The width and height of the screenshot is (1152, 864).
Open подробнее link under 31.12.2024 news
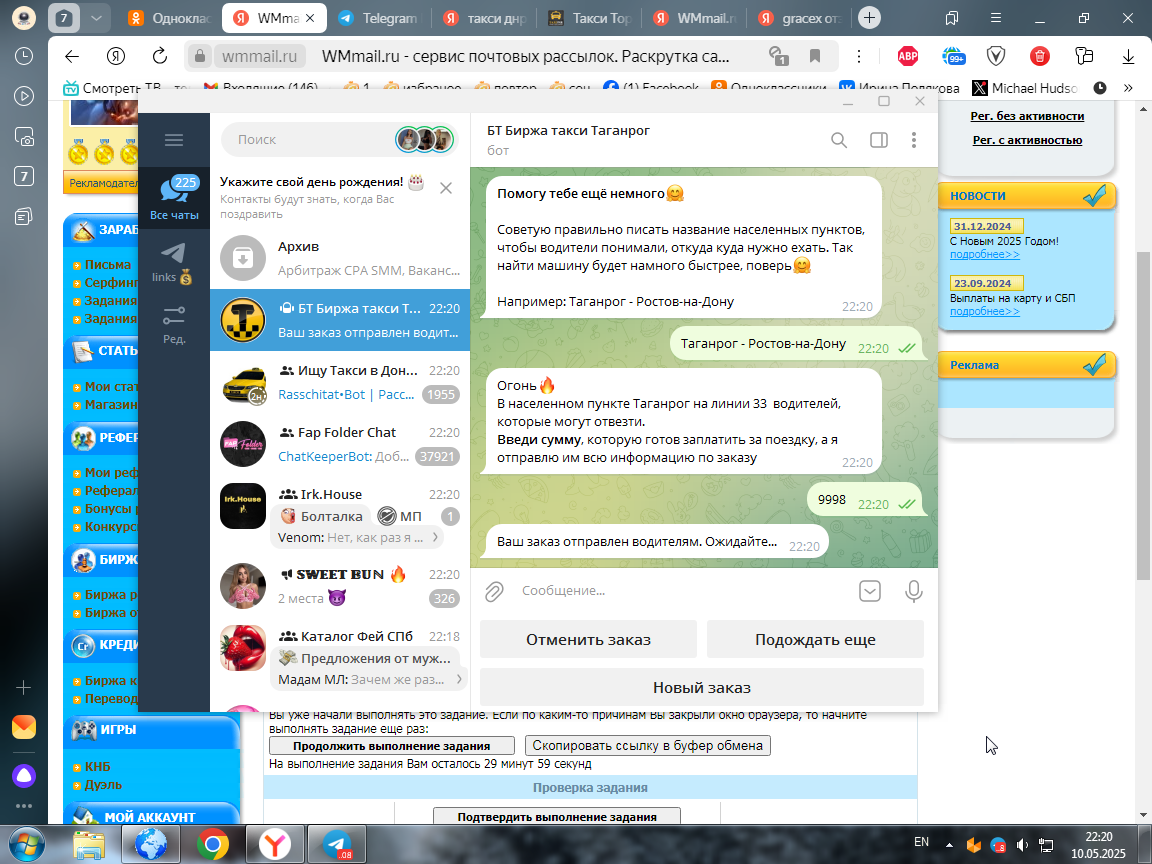pyautogui.click(x=984, y=254)
